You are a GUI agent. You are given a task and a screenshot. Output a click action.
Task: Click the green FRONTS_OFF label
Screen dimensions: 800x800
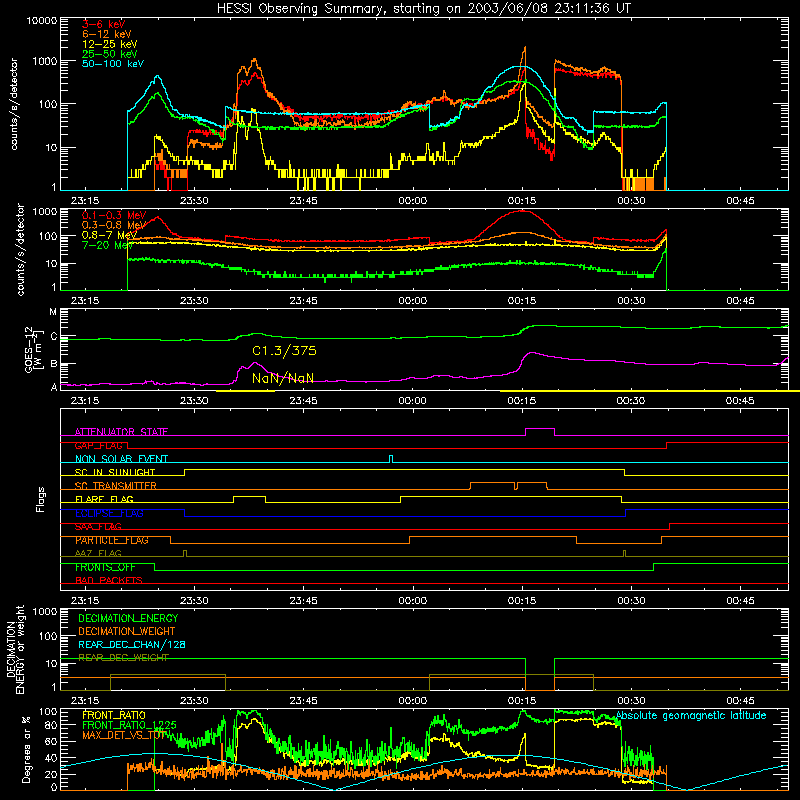click(x=105, y=567)
